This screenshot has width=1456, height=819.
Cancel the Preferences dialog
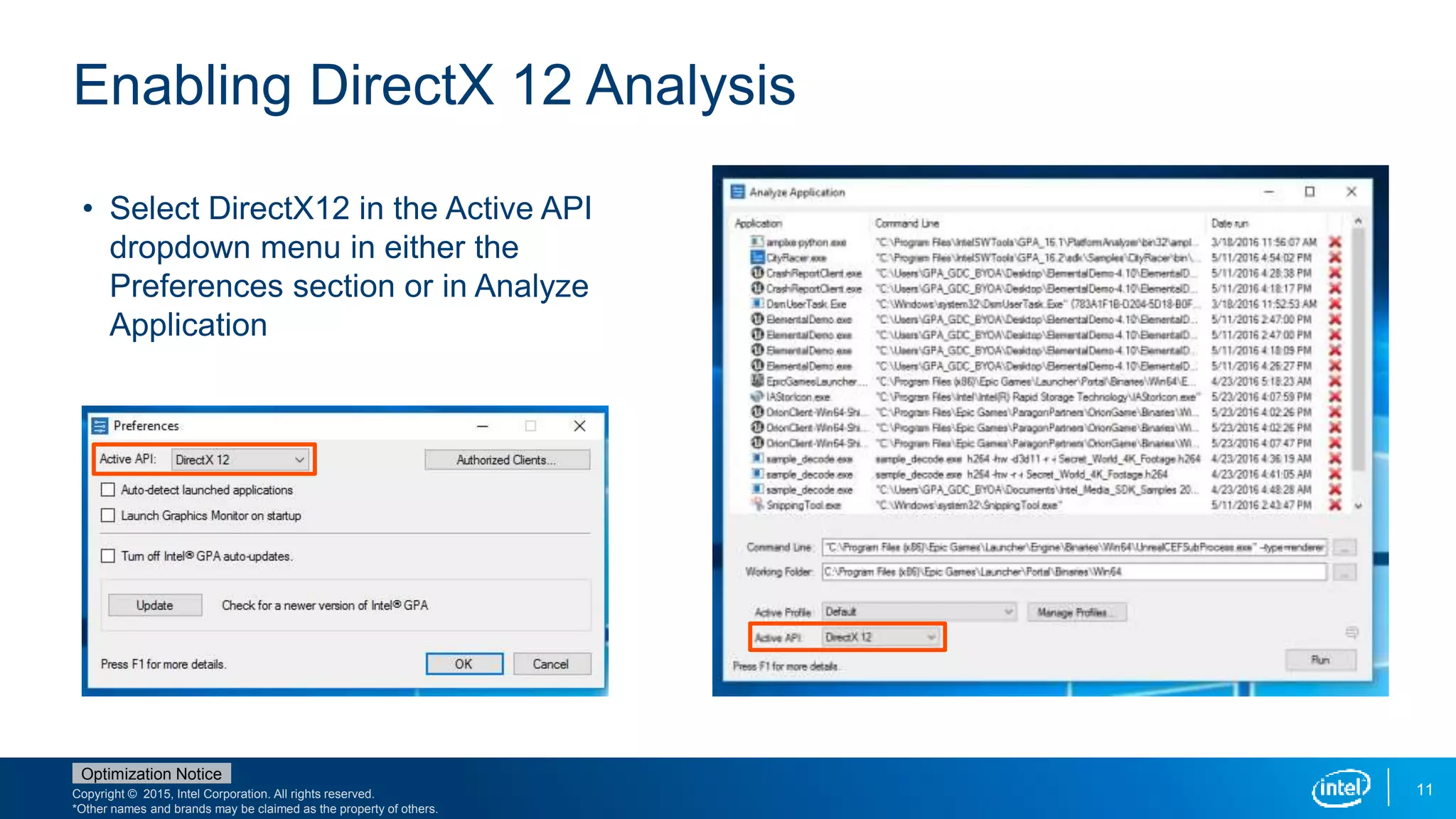point(551,664)
